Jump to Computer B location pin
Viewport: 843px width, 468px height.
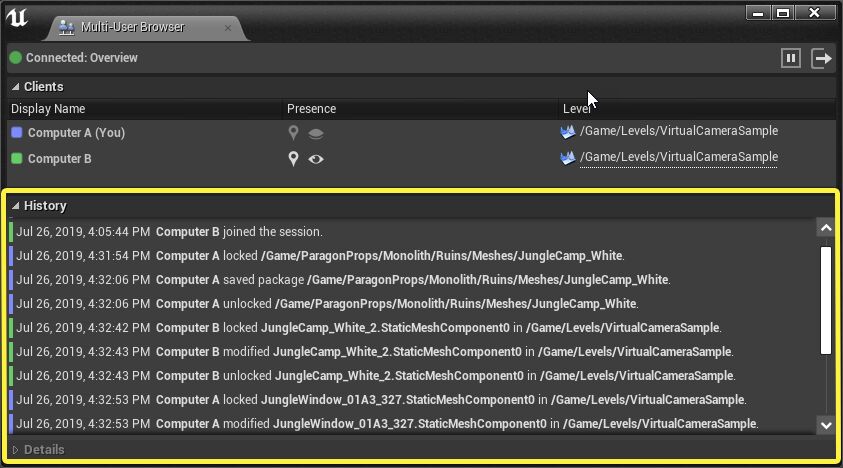tap(293, 158)
